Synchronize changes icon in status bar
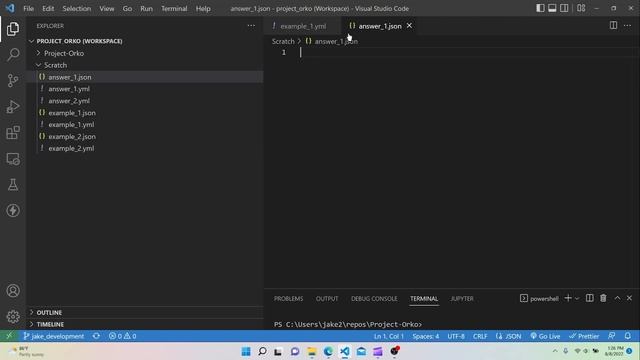This screenshot has width=640, height=360. [x=96, y=336]
